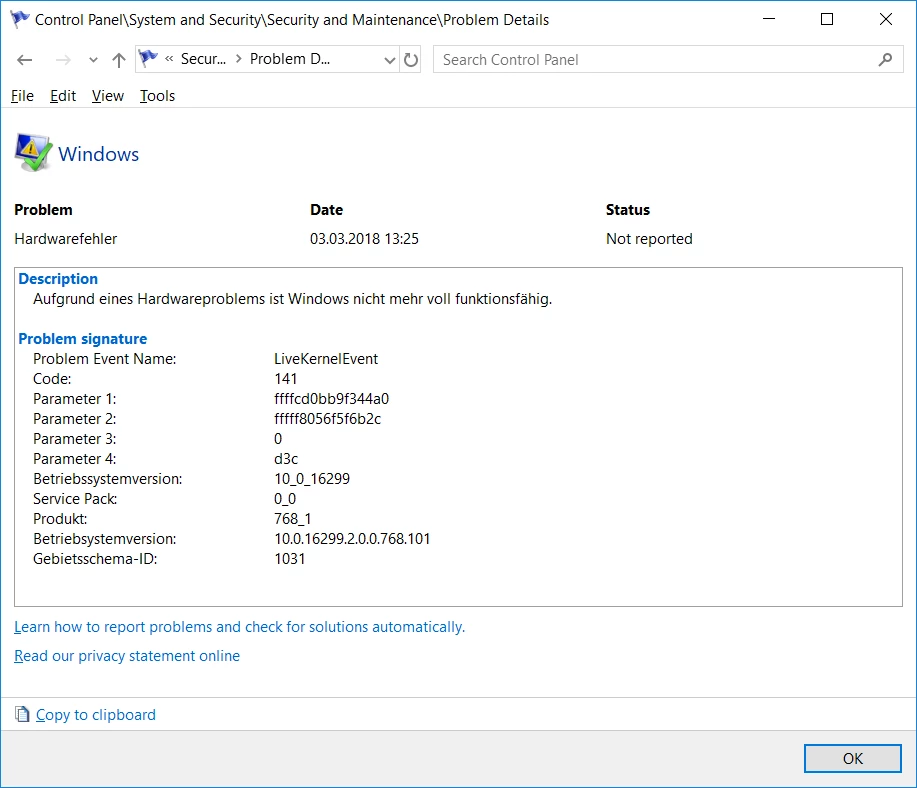Click the title bar flag icon
The width and height of the screenshot is (917, 788).
pyautogui.click(x=19, y=19)
